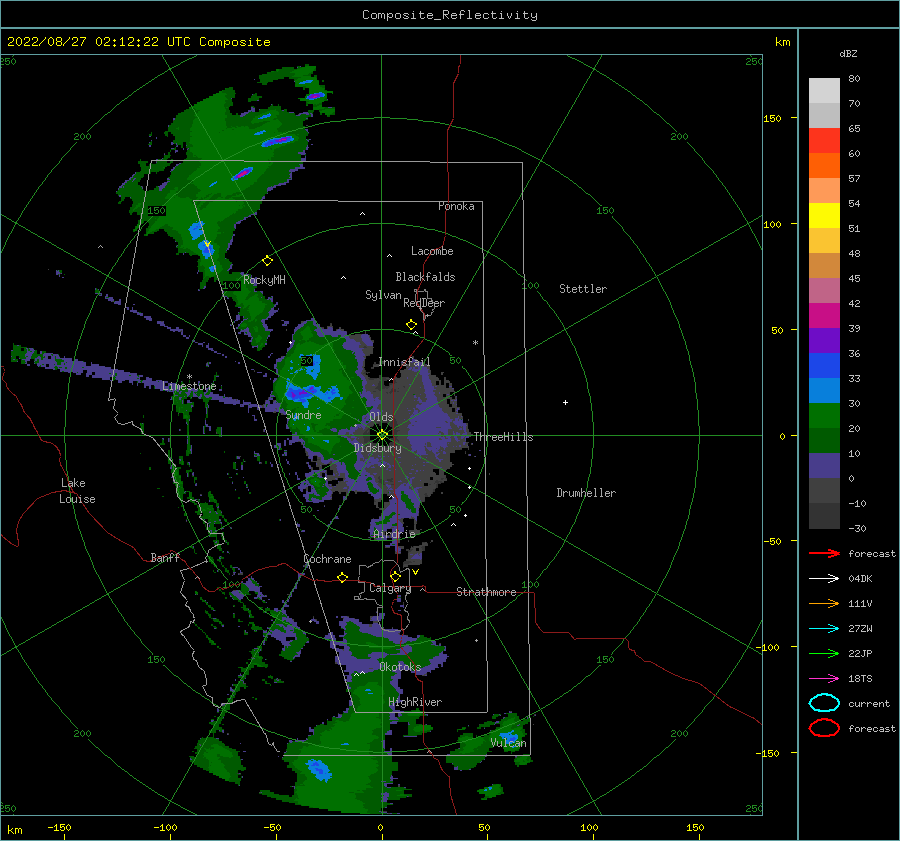Click the blue echo core south of Okotoks region
This screenshot has height=841, width=900.
(317, 768)
